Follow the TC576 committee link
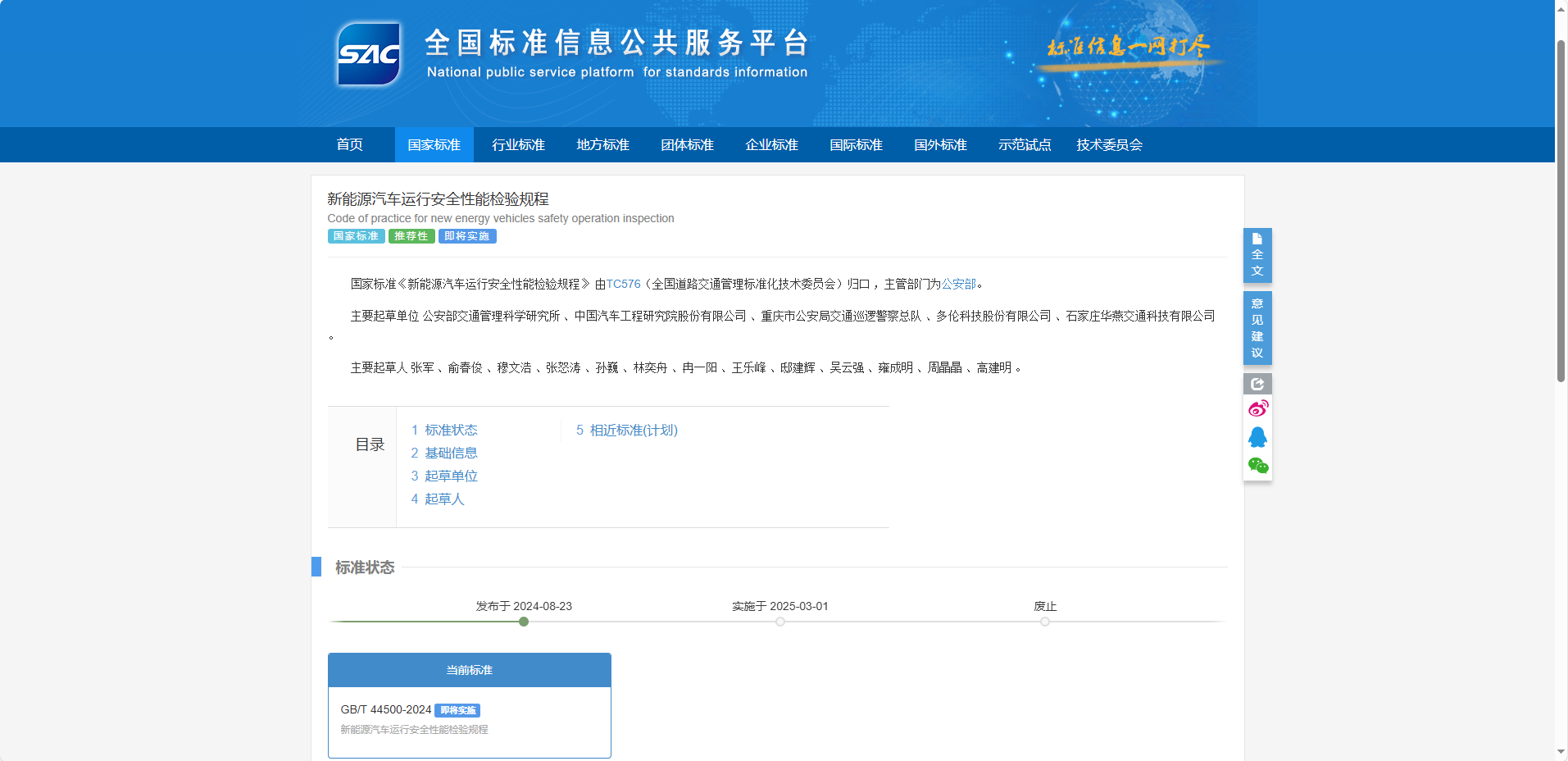This screenshot has height=761, width=1568. point(624,284)
